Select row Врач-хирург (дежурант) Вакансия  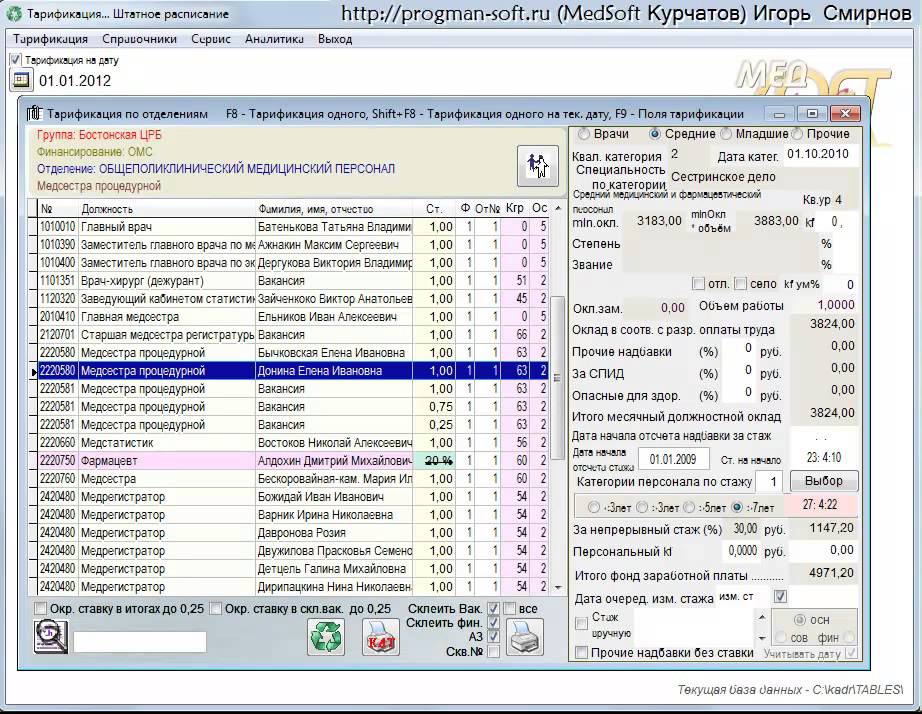293,281
